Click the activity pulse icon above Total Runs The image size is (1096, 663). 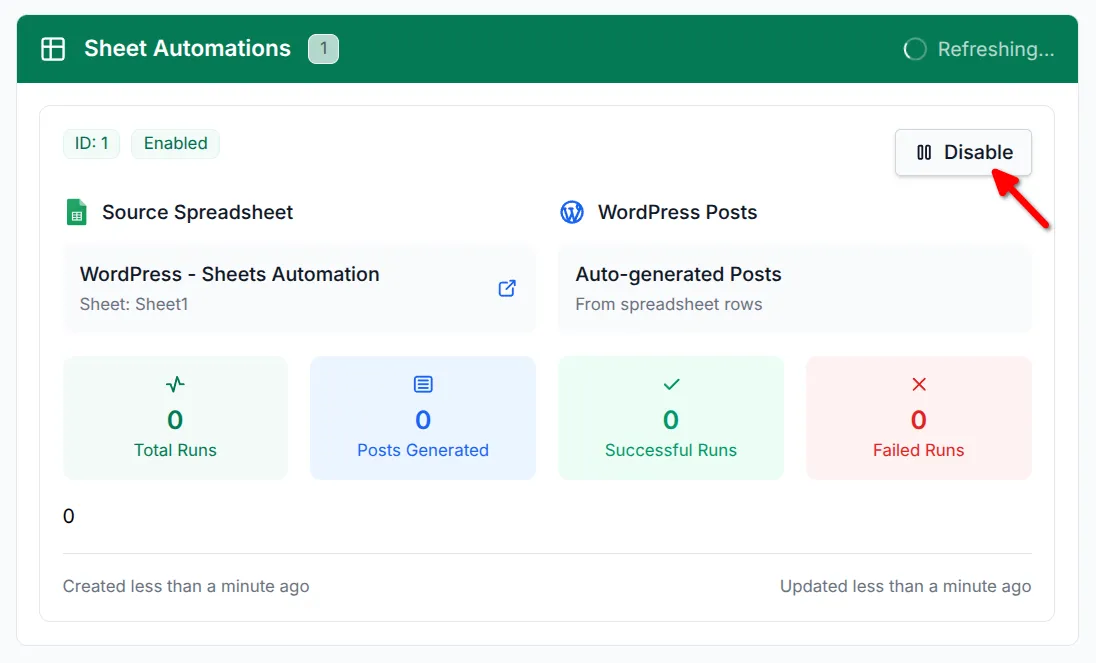click(175, 384)
